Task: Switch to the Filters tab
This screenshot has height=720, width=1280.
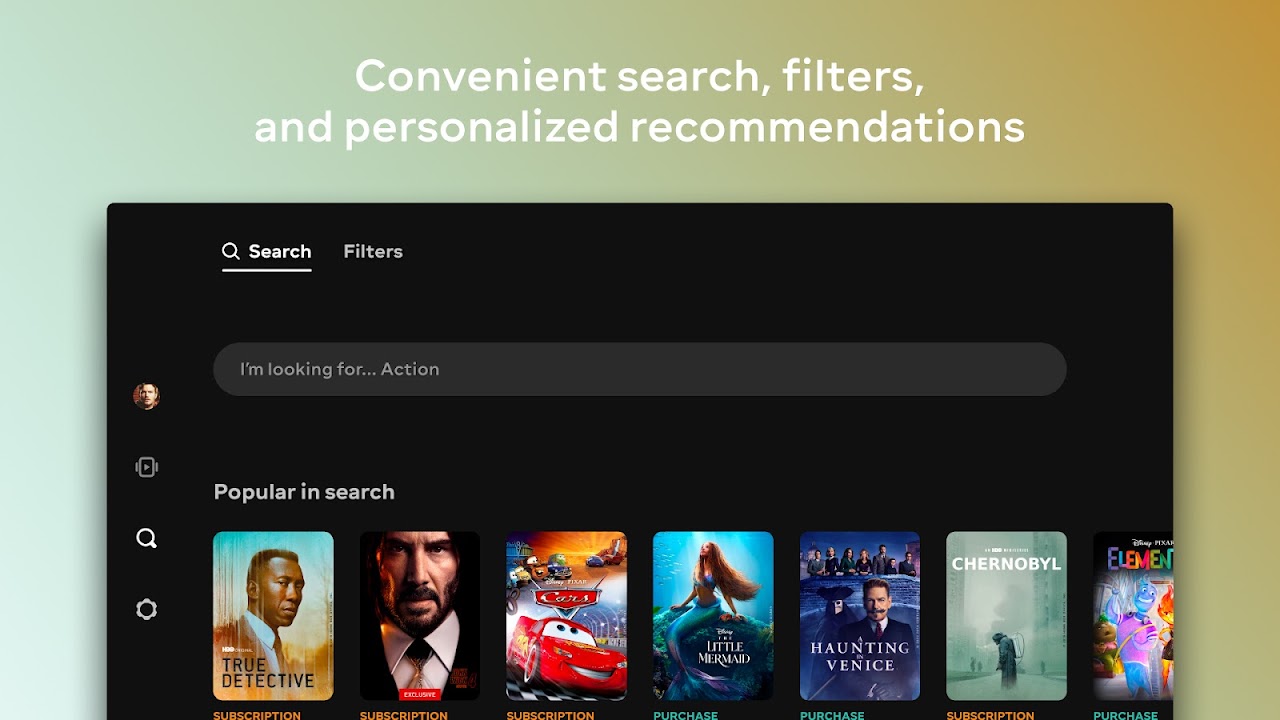Action: click(x=373, y=251)
